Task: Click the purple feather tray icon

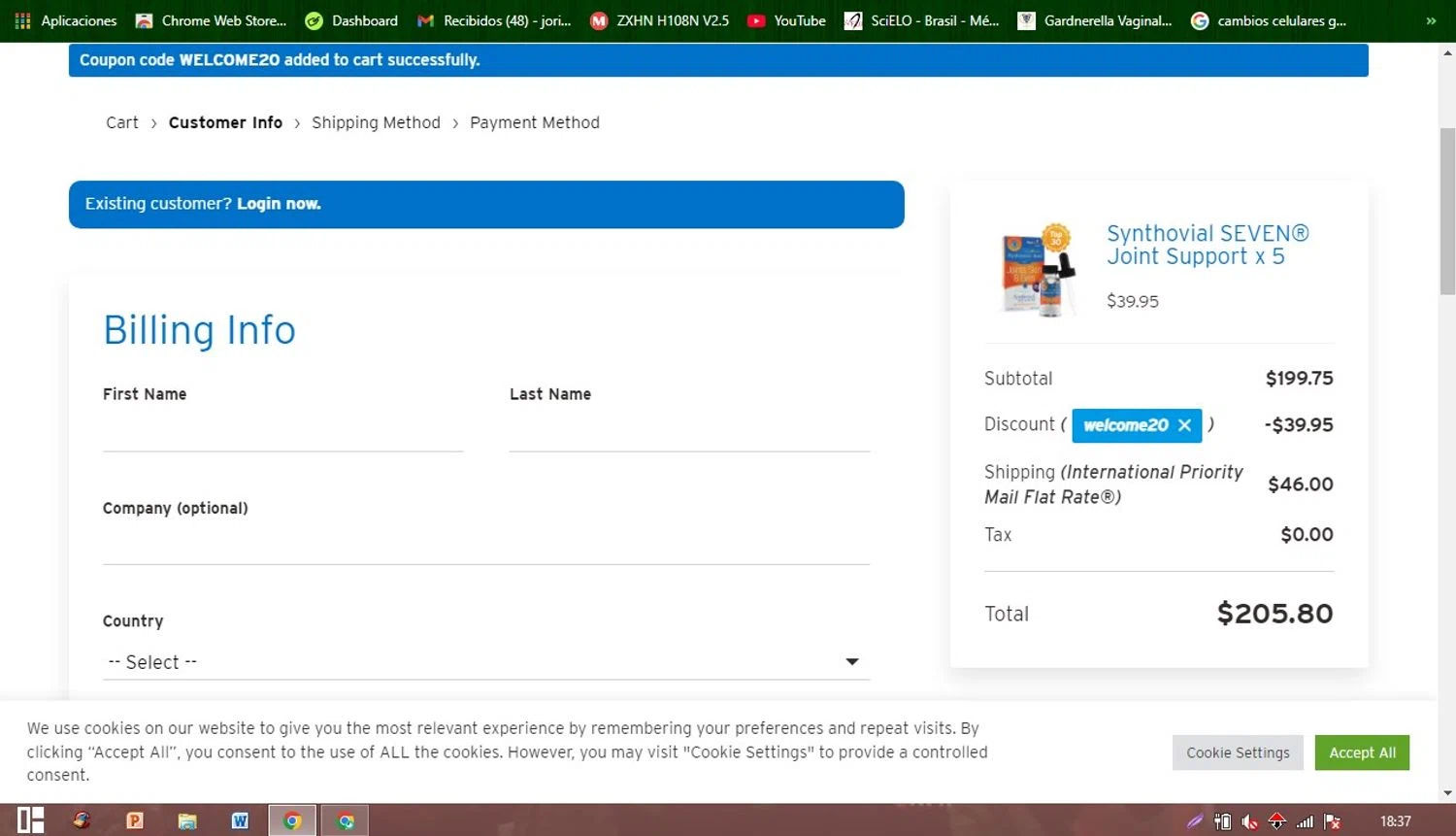Action: pyautogui.click(x=1195, y=821)
